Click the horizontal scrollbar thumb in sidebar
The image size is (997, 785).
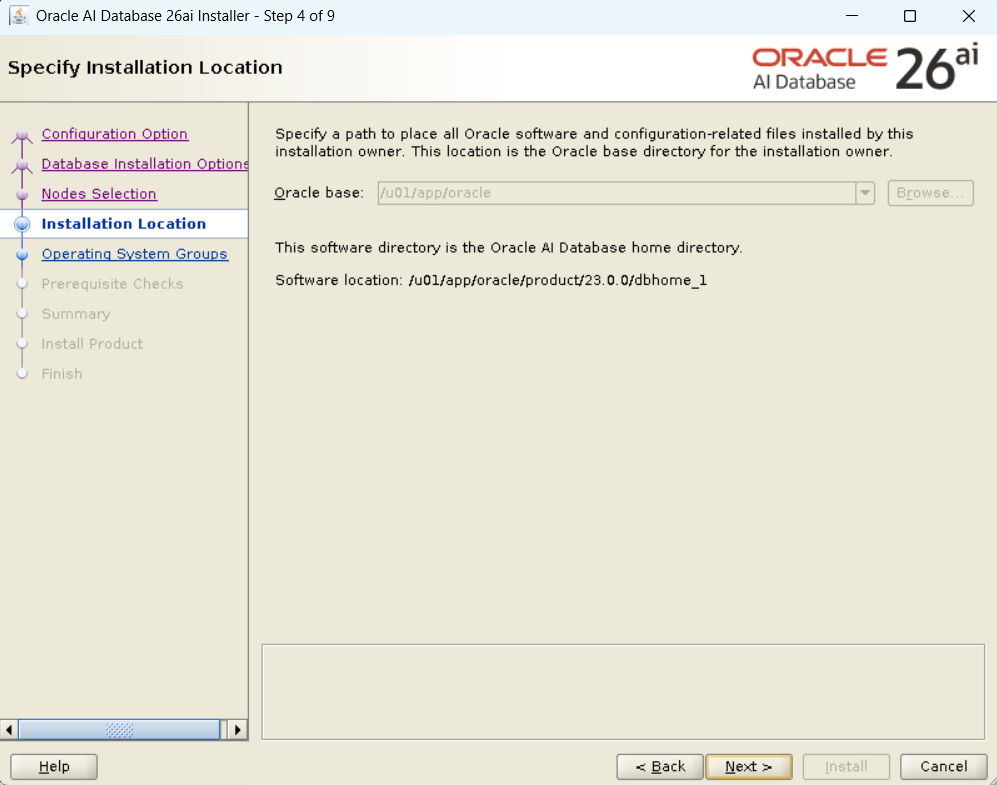[x=118, y=730]
